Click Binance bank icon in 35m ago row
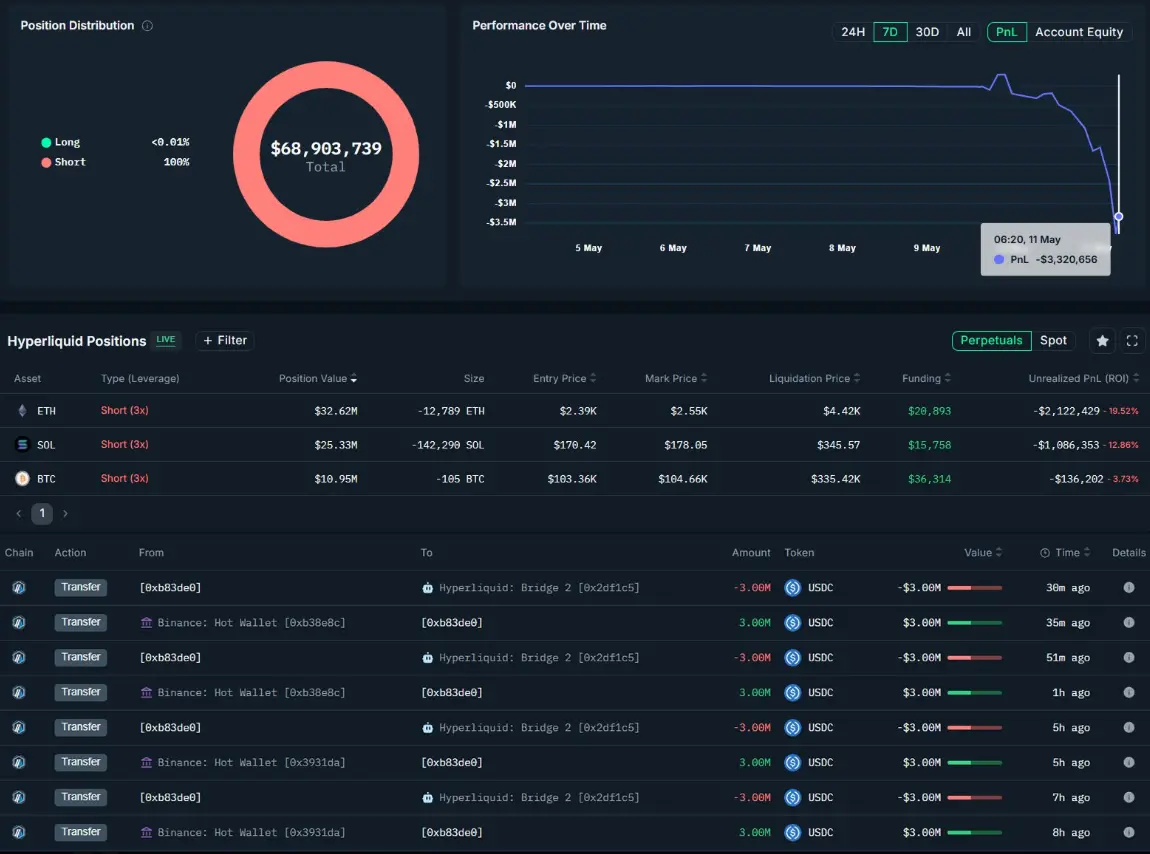Screen dimensions: 1150x854 (x=147, y=622)
